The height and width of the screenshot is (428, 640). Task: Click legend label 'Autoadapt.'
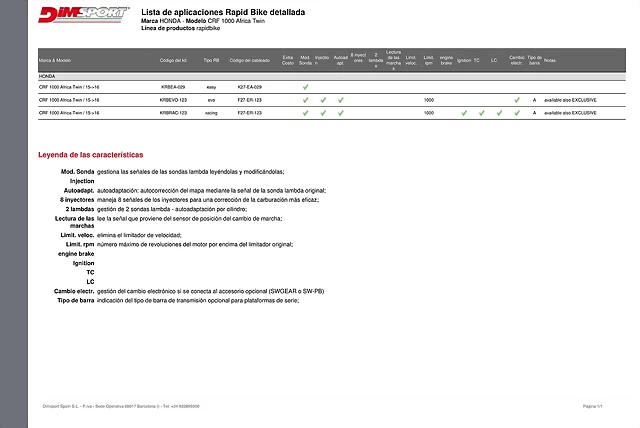[79, 191]
